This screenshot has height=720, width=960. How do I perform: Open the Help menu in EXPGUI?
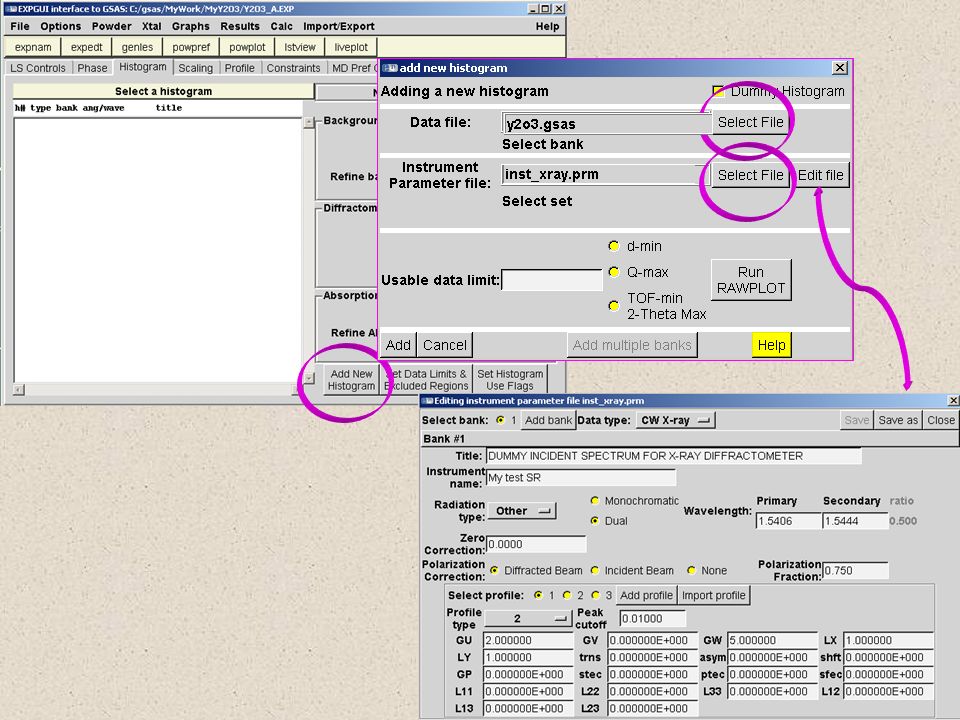[547, 26]
